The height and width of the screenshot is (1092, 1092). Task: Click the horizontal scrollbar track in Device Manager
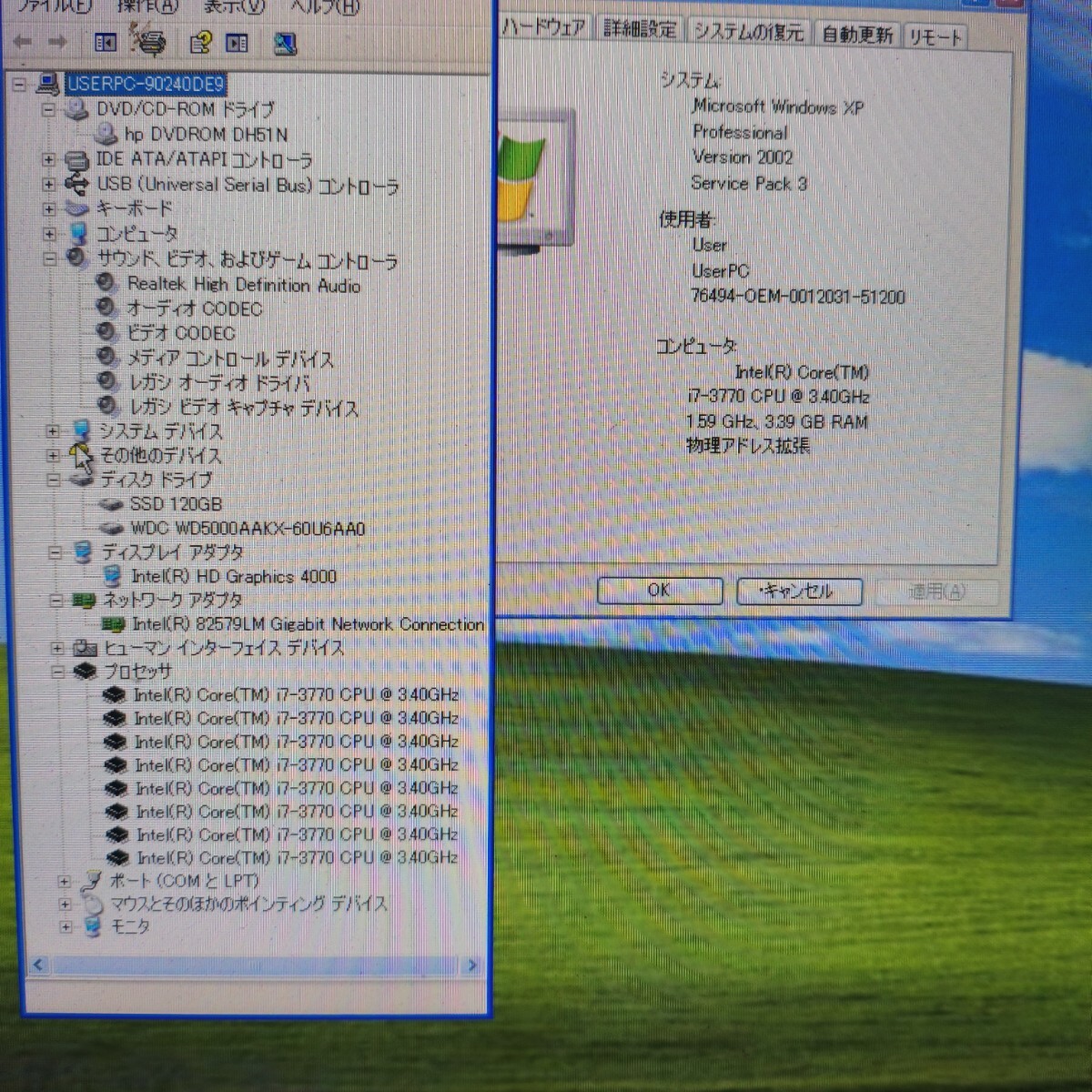(255, 966)
